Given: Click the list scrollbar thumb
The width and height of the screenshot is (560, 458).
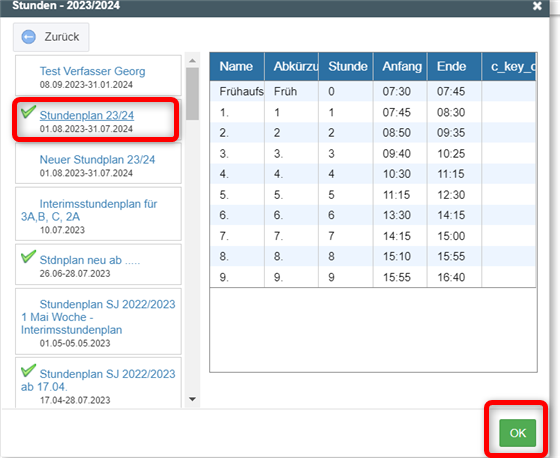Looking at the screenshot, I should pos(192,94).
